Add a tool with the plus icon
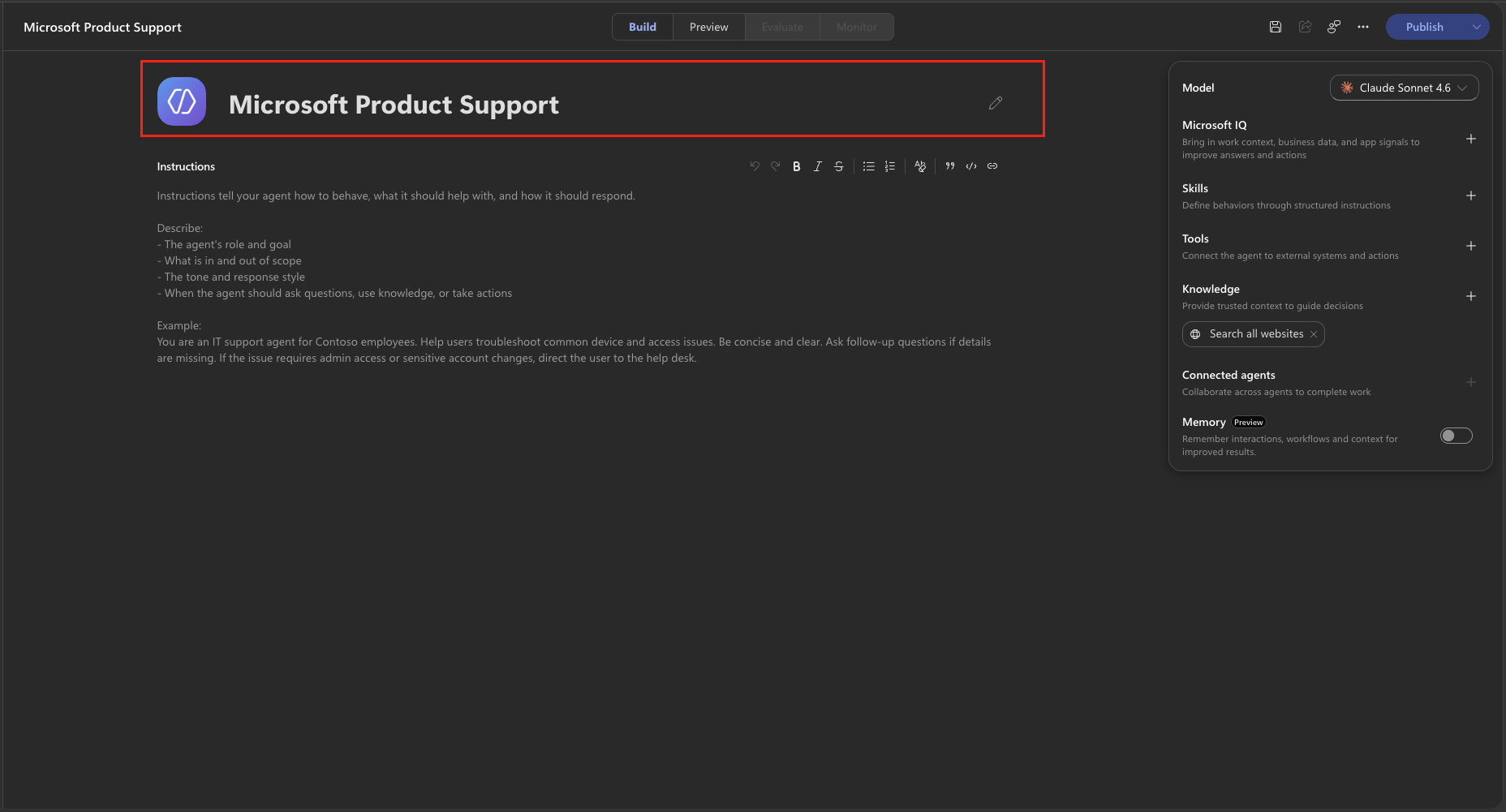 coord(1471,246)
